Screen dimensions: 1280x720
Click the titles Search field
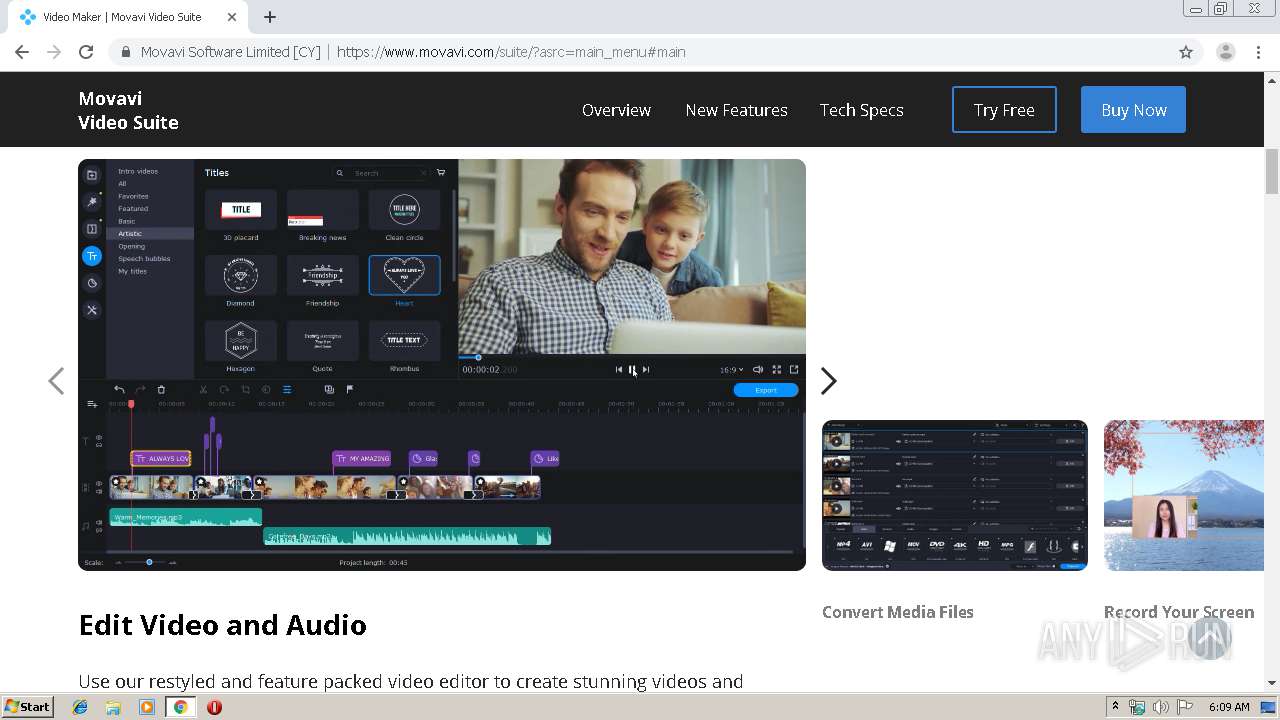click(x=380, y=173)
